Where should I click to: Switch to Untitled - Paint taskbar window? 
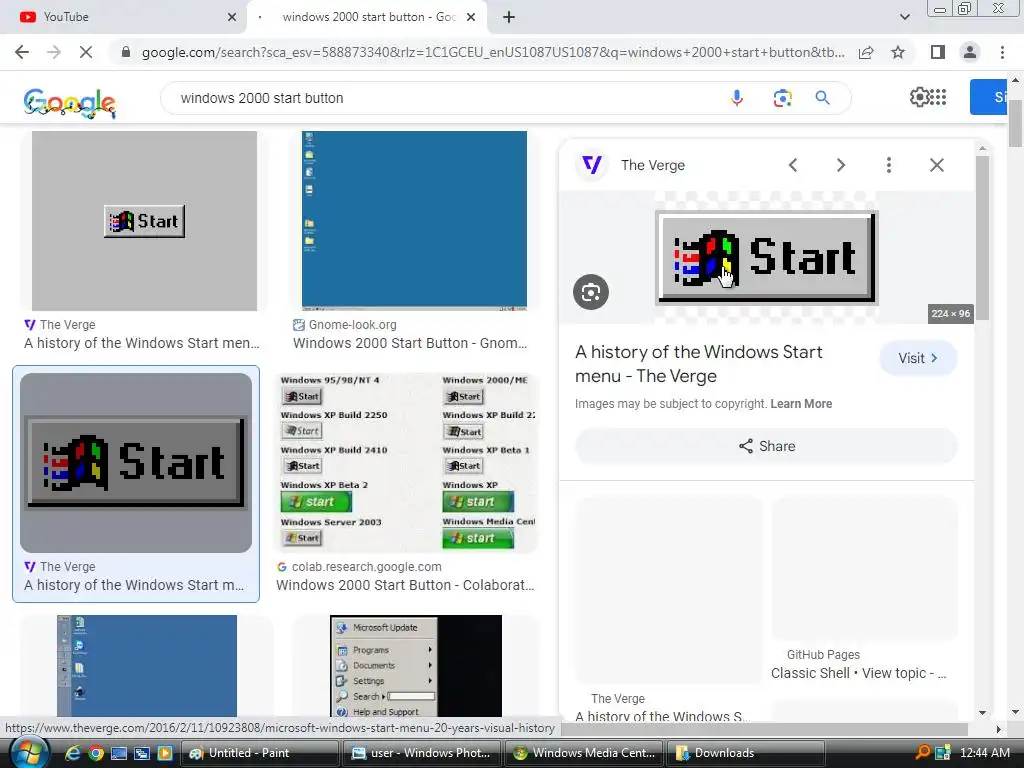pyautogui.click(x=260, y=753)
